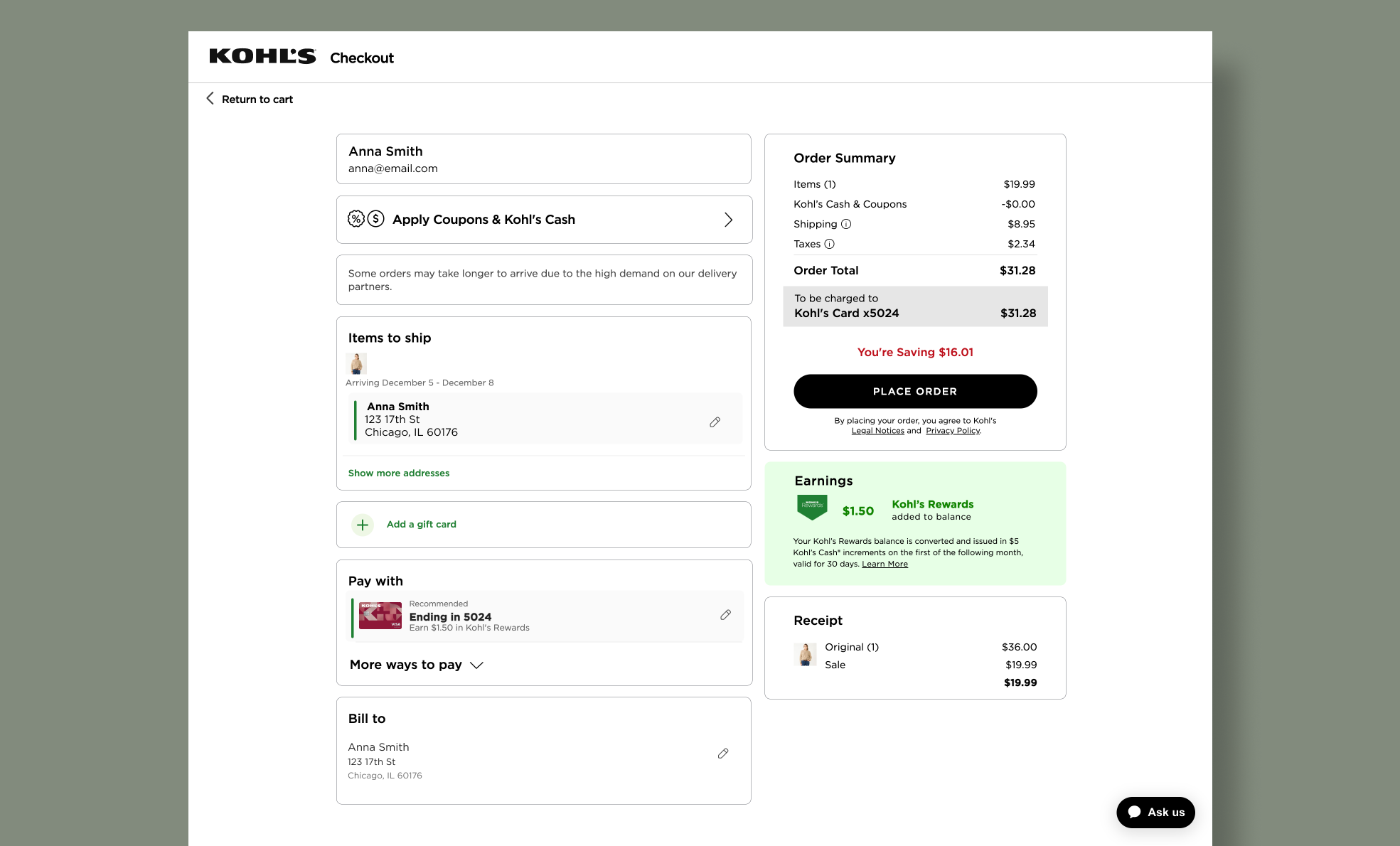Edit the shipping address pencil icon
The height and width of the screenshot is (846, 1400).
[715, 422]
